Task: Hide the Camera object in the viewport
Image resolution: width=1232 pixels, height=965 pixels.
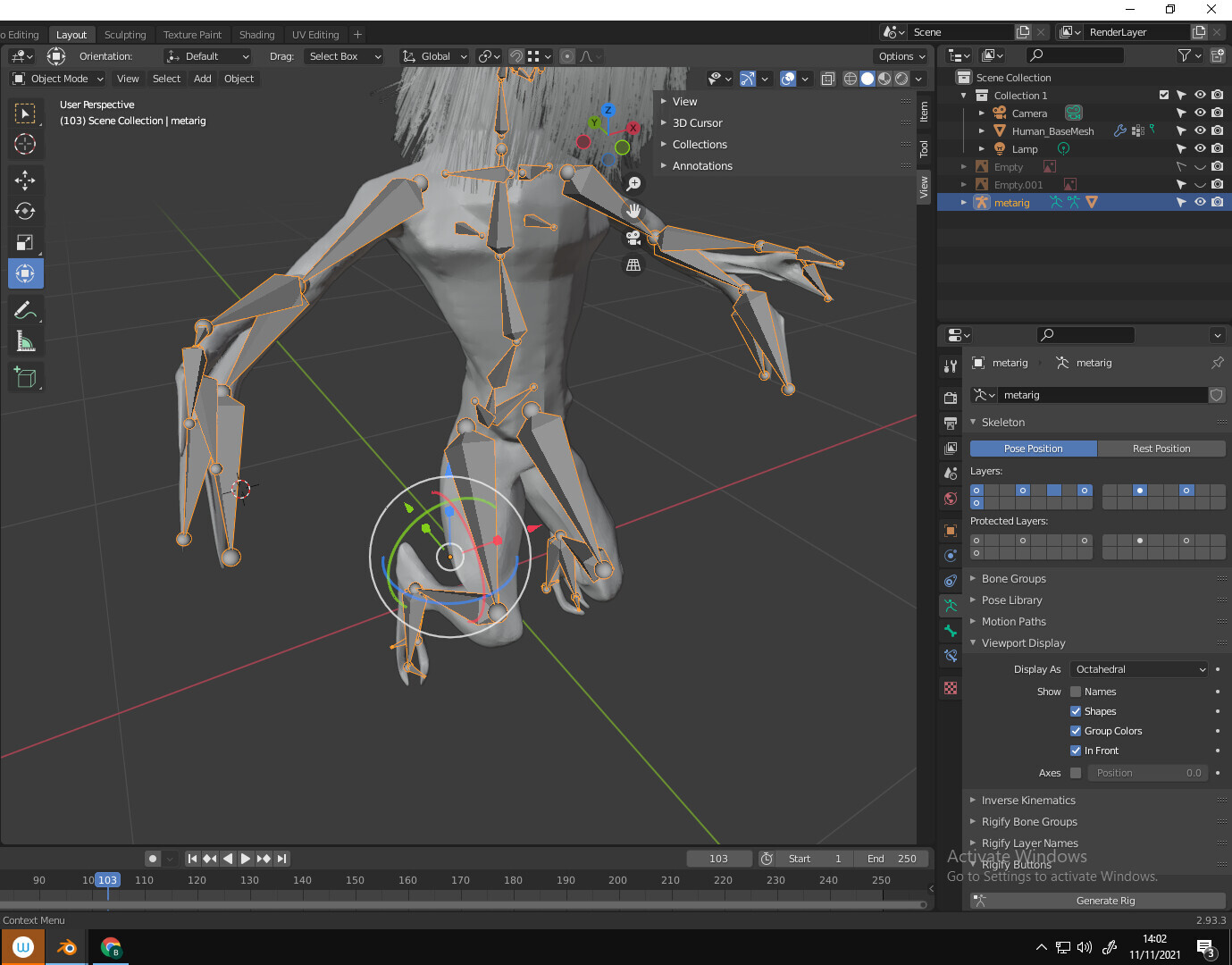Action: [x=1200, y=113]
